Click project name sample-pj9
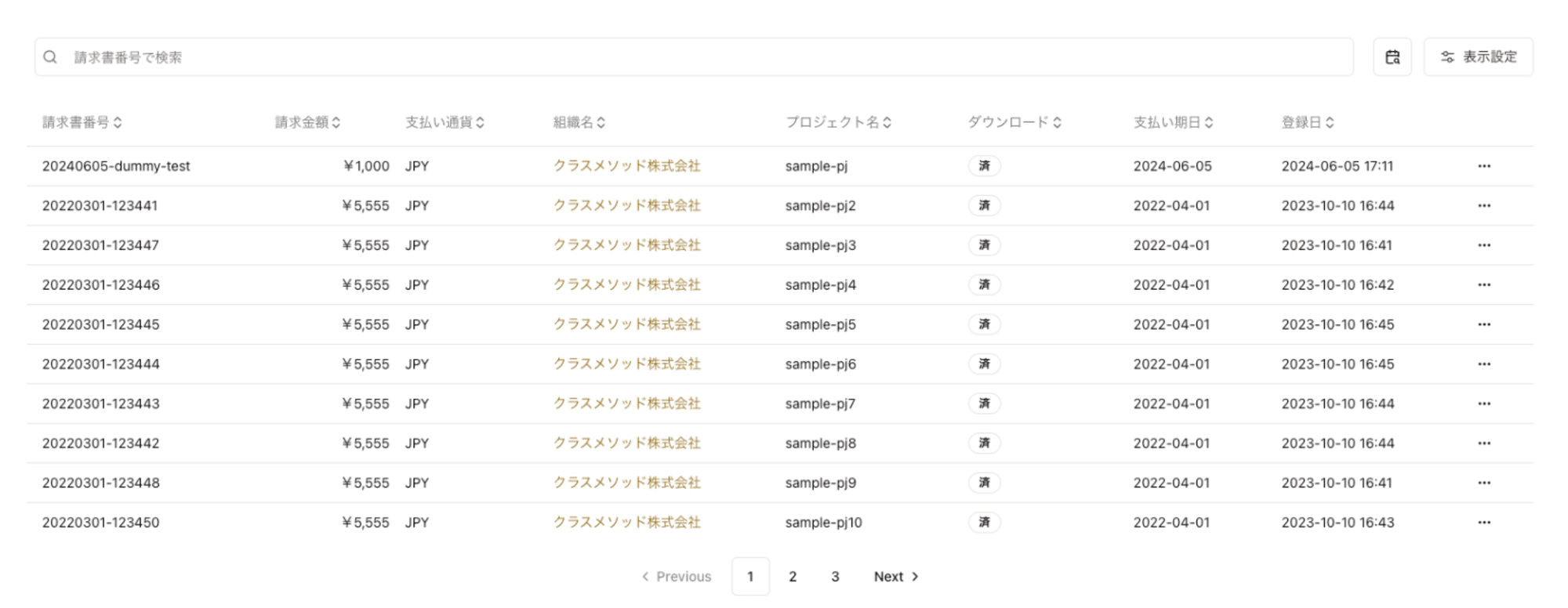 tap(821, 483)
